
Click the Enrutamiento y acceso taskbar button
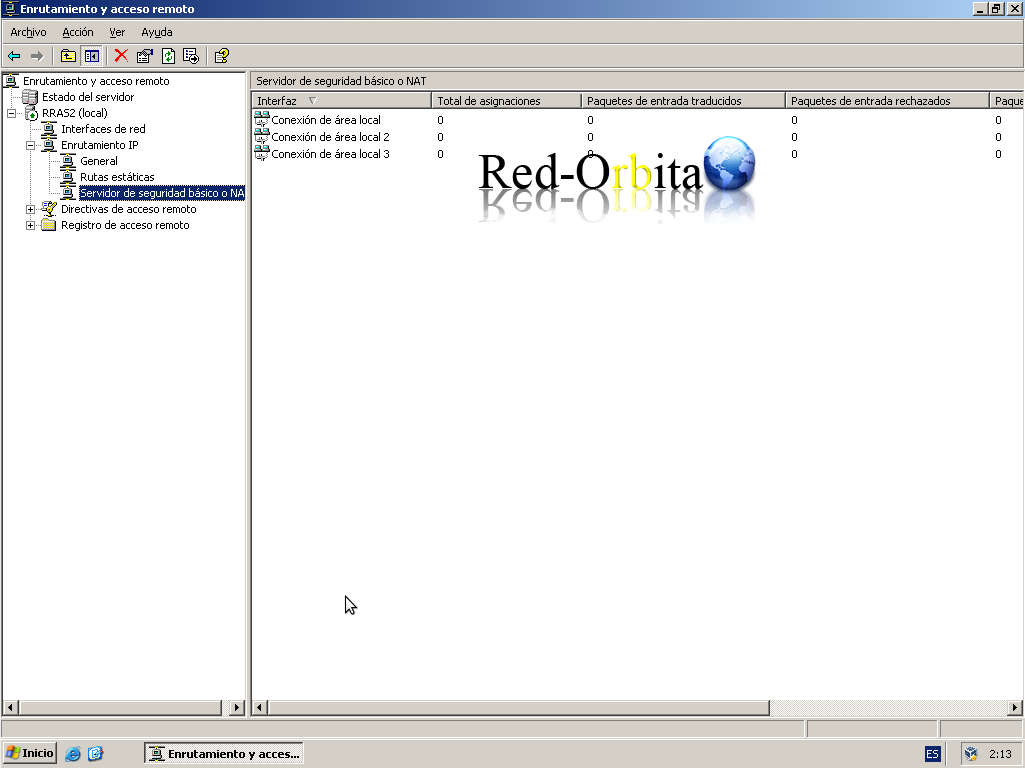[x=224, y=754]
